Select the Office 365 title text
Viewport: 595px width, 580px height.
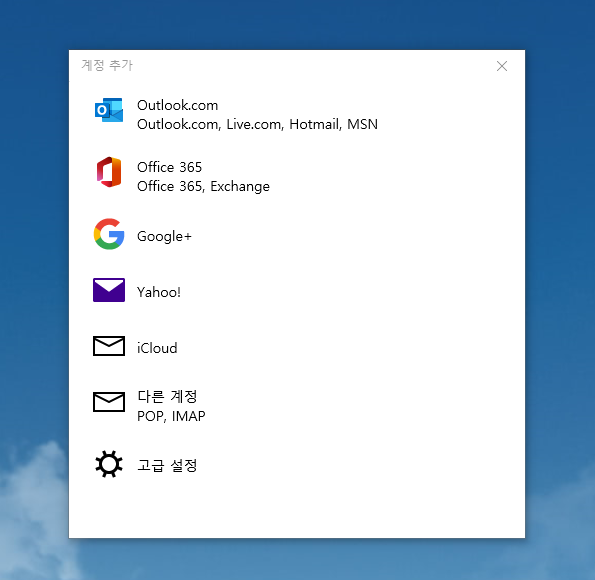pyautogui.click(x=169, y=167)
